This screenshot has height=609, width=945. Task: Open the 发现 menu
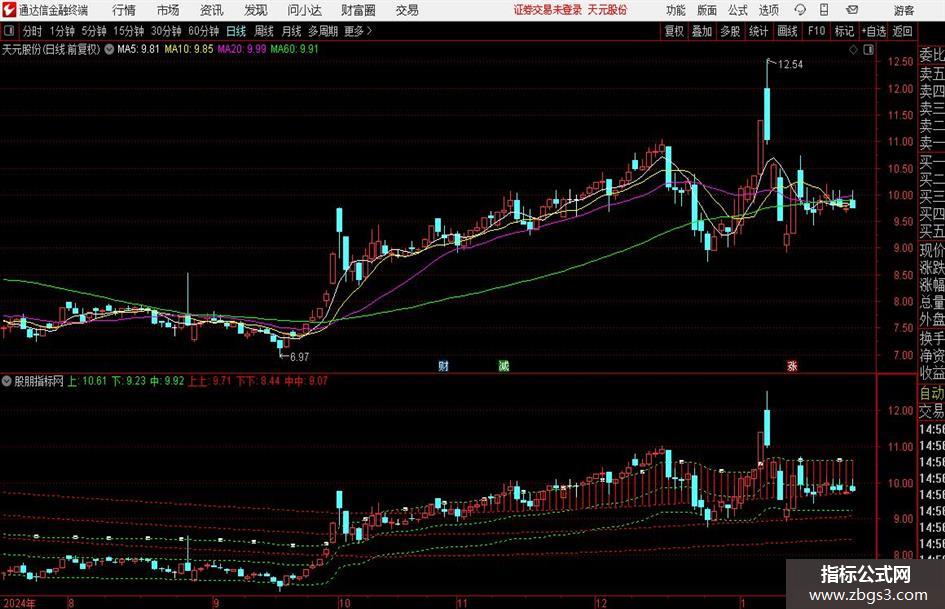pyautogui.click(x=256, y=10)
